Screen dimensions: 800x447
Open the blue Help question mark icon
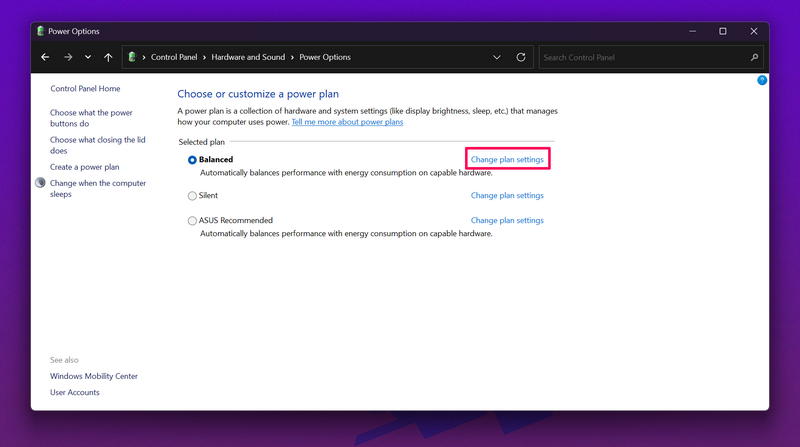pyautogui.click(x=762, y=80)
